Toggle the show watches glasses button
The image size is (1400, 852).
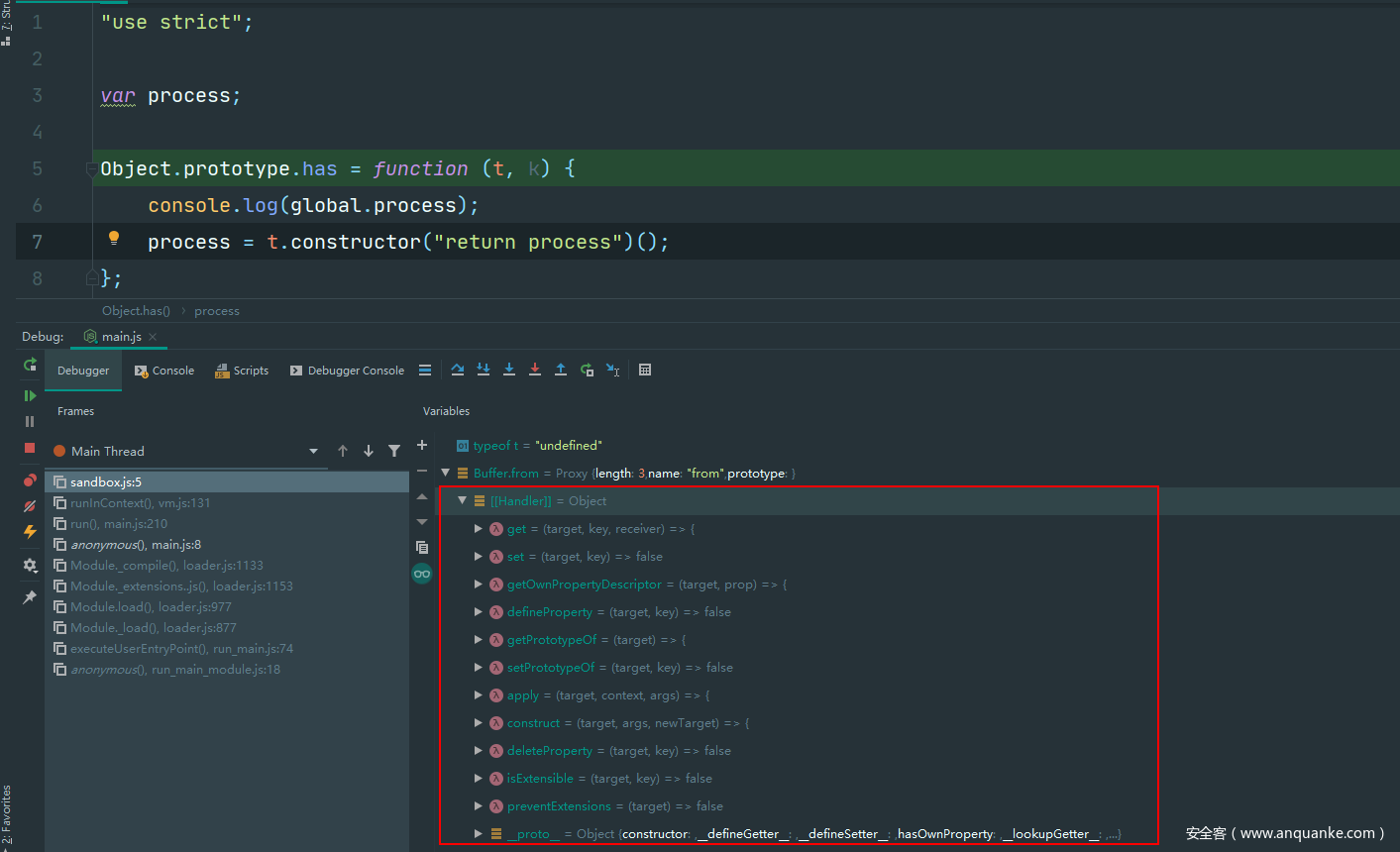[422, 574]
